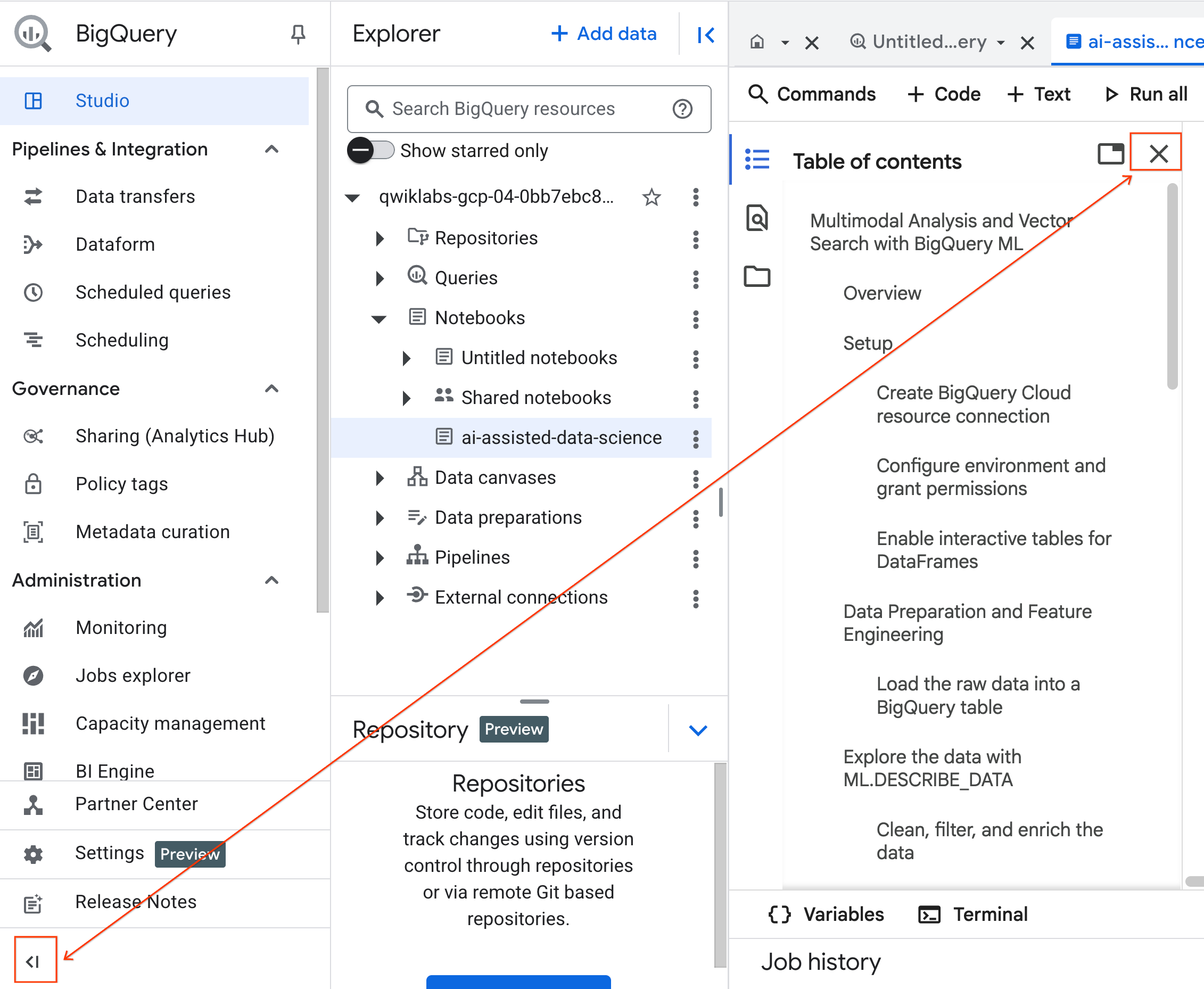
Task: Open the Table of contents sidebar icon
Action: (757, 160)
